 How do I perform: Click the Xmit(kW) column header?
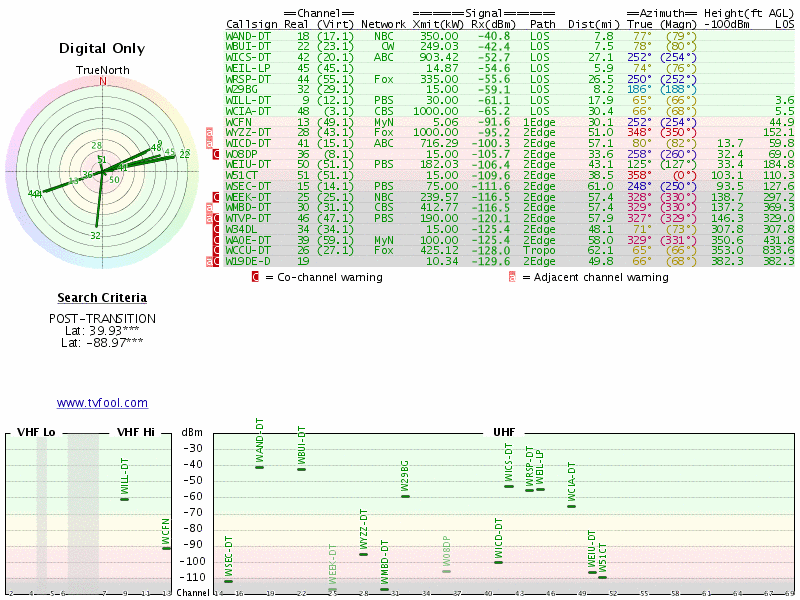click(438, 24)
